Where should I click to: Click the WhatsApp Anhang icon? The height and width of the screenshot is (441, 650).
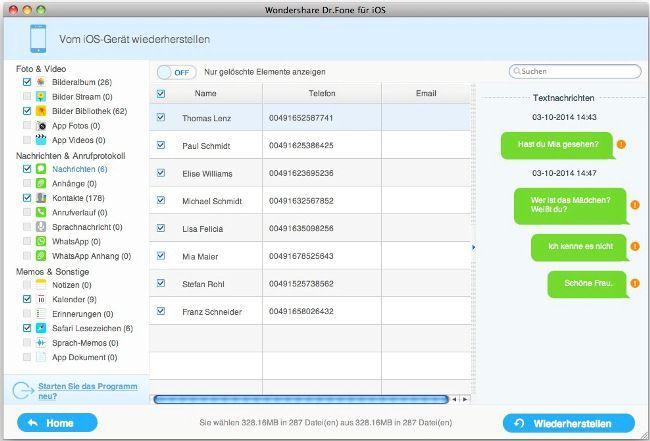click(41, 256)
